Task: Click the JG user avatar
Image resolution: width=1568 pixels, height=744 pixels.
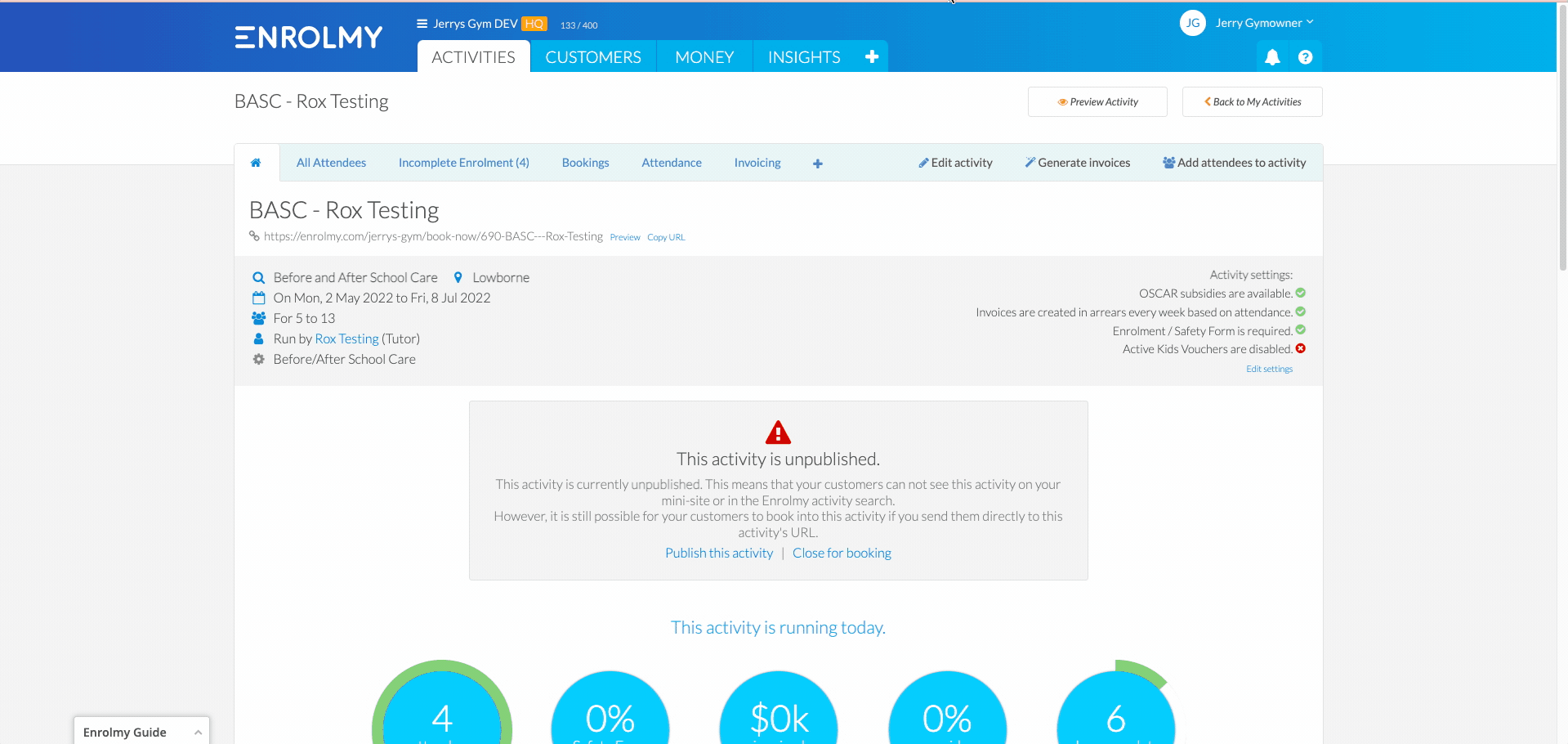Action: pos(1193,23)
